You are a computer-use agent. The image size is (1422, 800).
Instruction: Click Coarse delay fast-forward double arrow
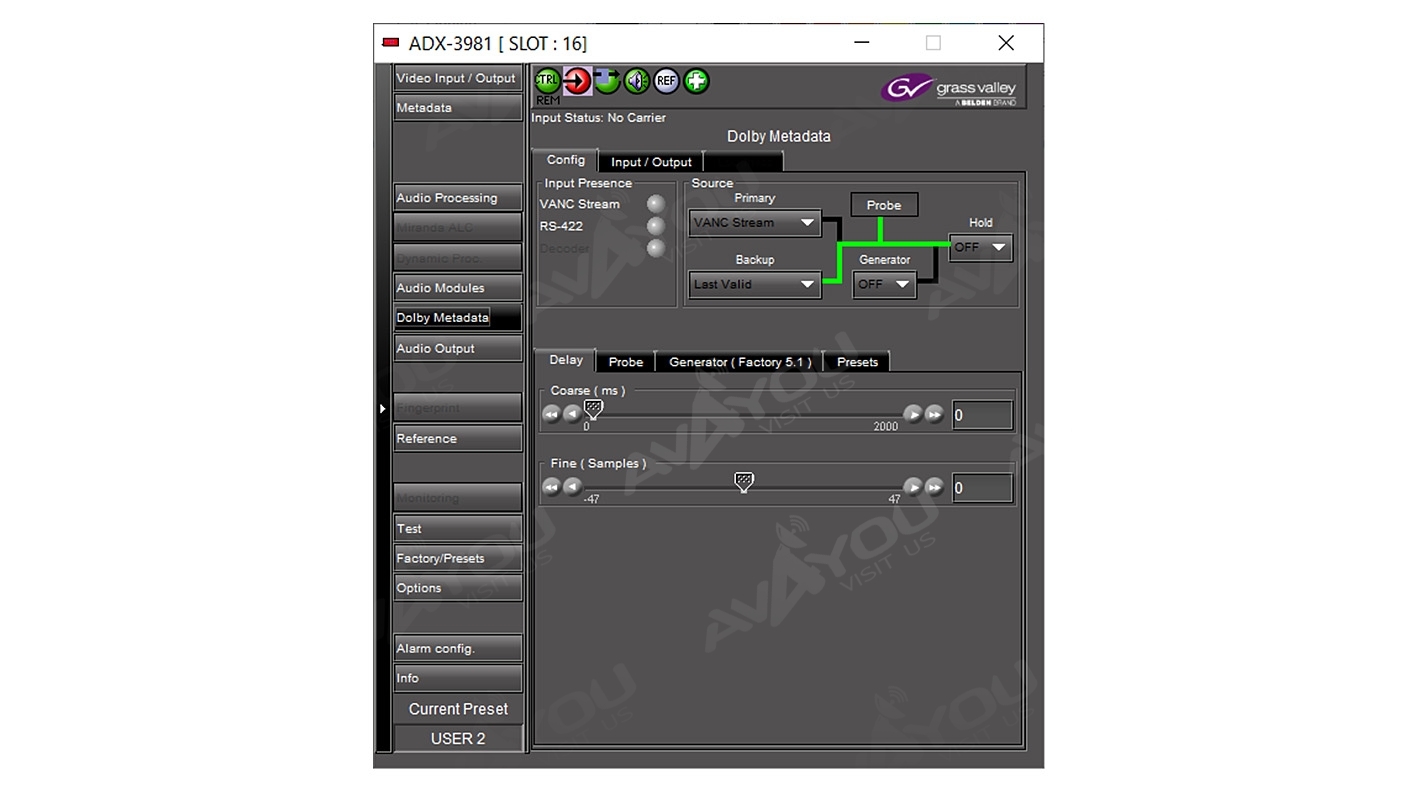934,414
